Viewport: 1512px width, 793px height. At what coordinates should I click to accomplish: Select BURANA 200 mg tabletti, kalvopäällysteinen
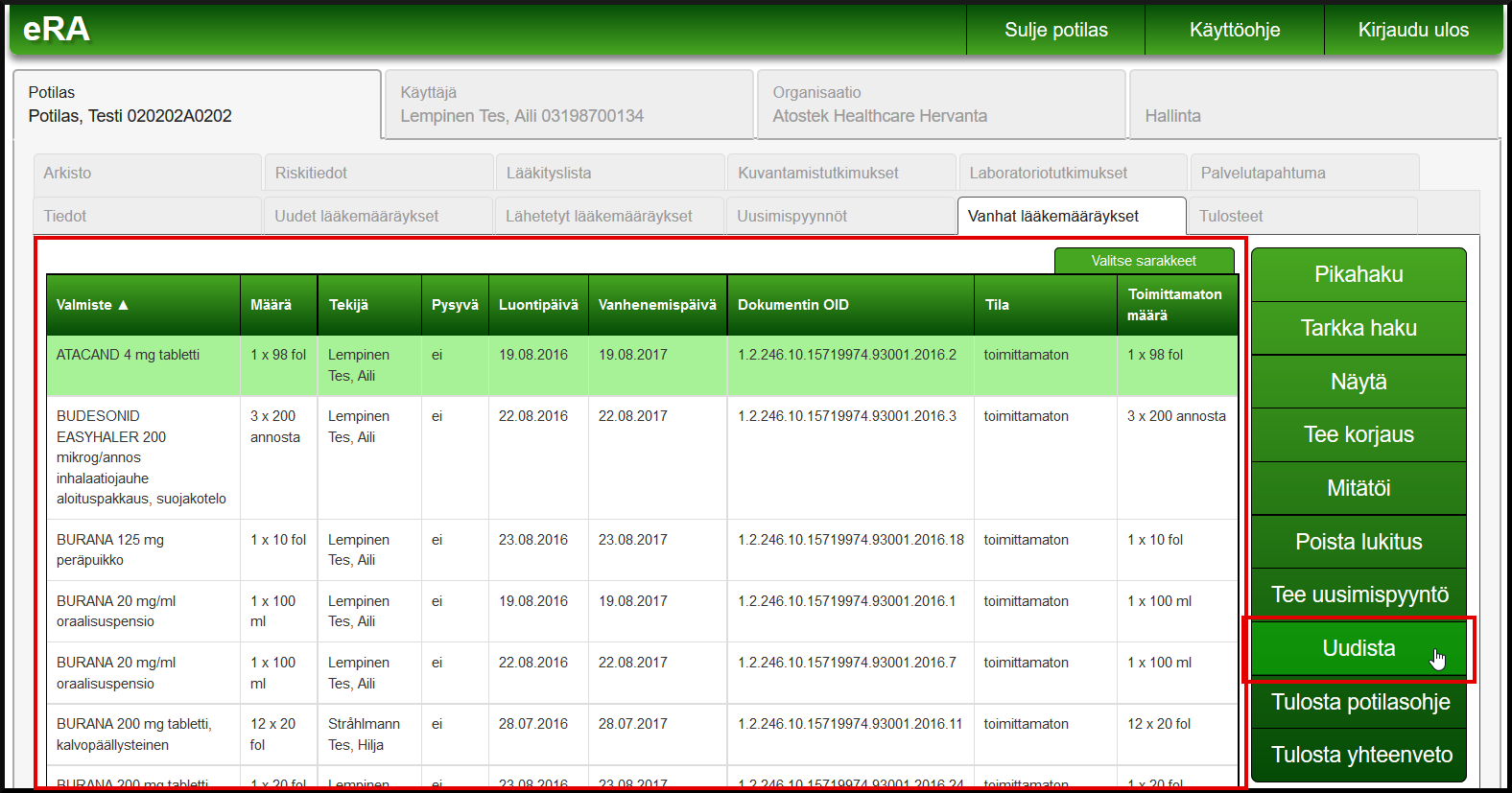(642, 735)
